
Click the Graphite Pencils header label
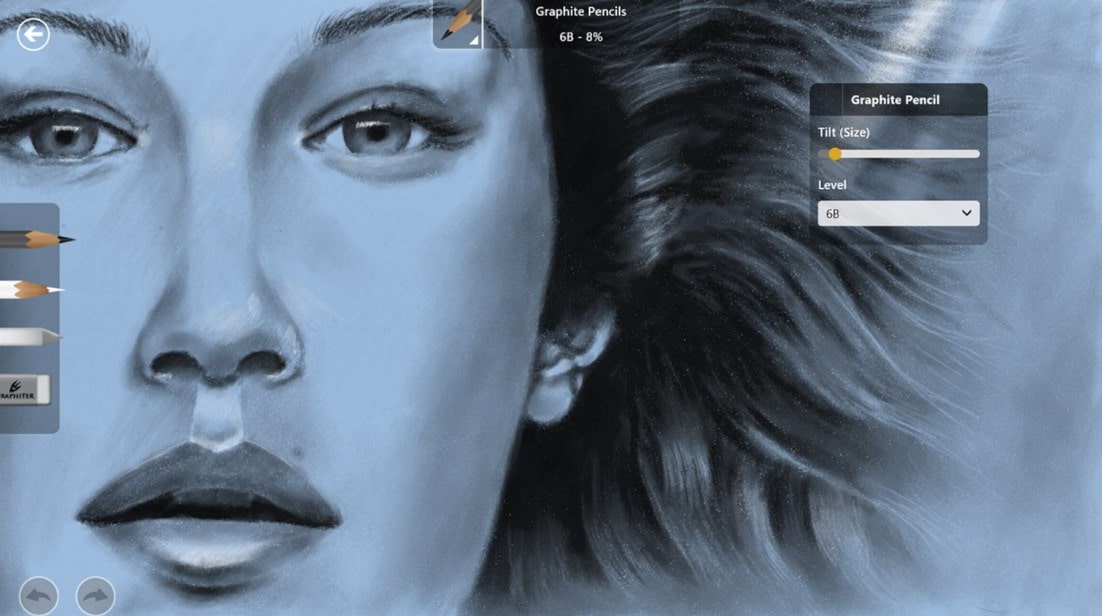tap(580, 11)
